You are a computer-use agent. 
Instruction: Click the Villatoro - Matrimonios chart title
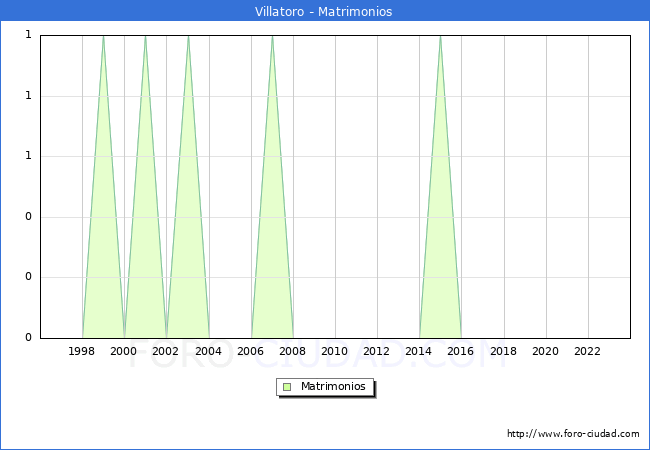(323, 12)
